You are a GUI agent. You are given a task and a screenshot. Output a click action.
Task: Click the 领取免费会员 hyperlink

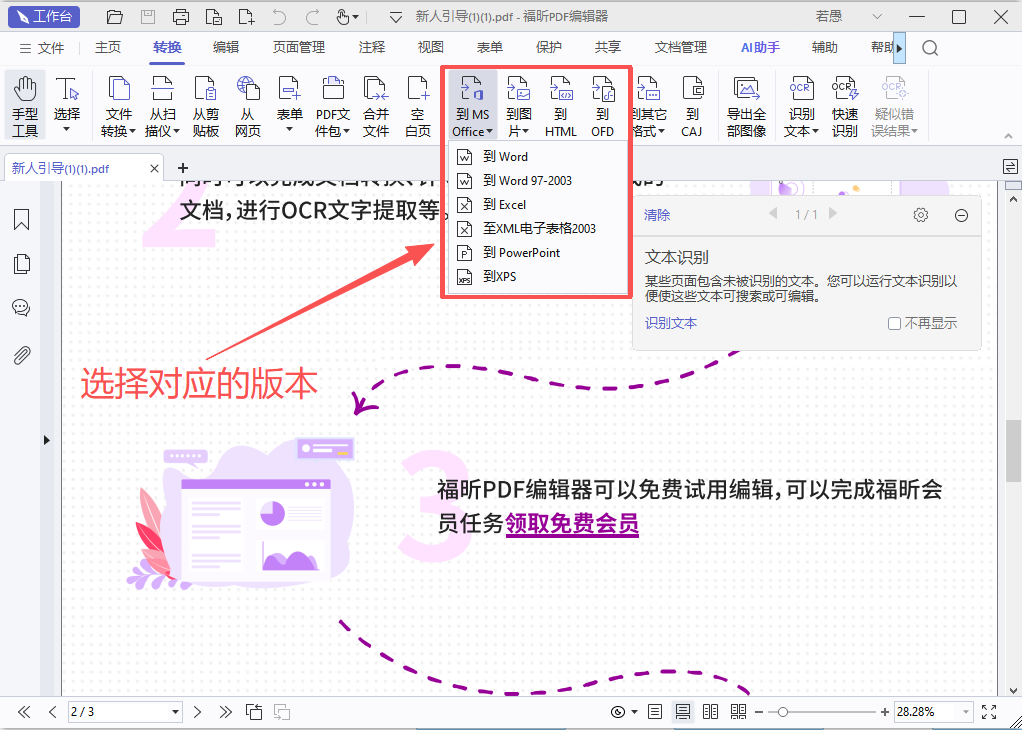[x=572, y=523]
